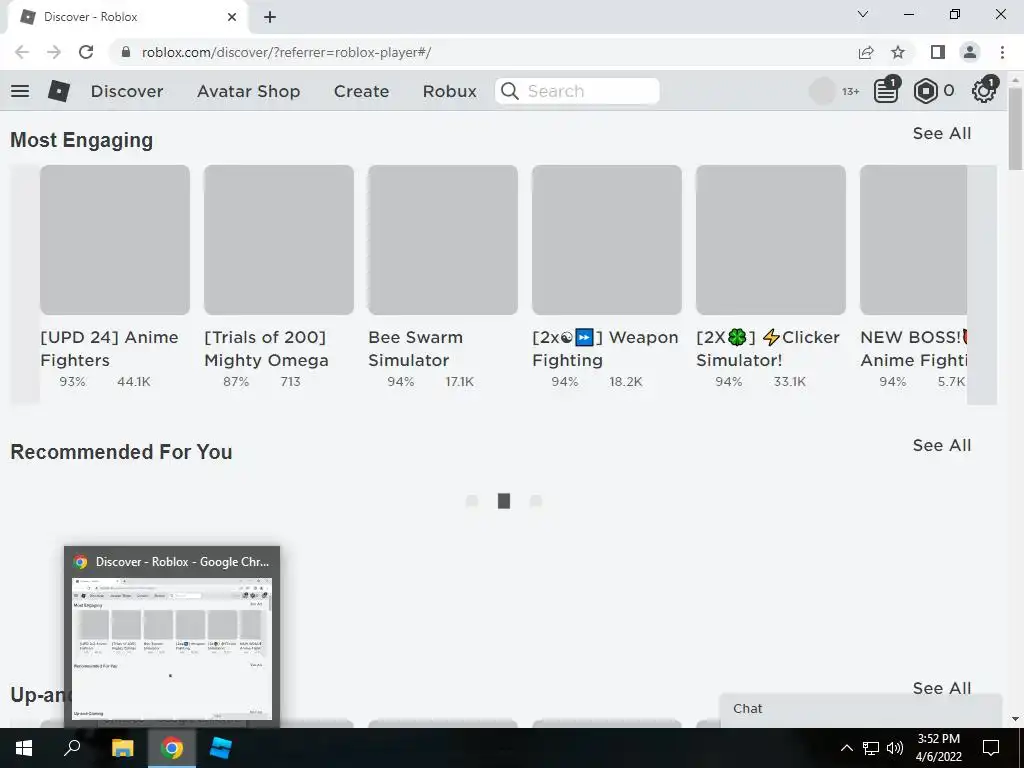Screen dimensions: 1024x768
Task: Open the settings gear icon in Roblox header
Action: pos(984,91)
